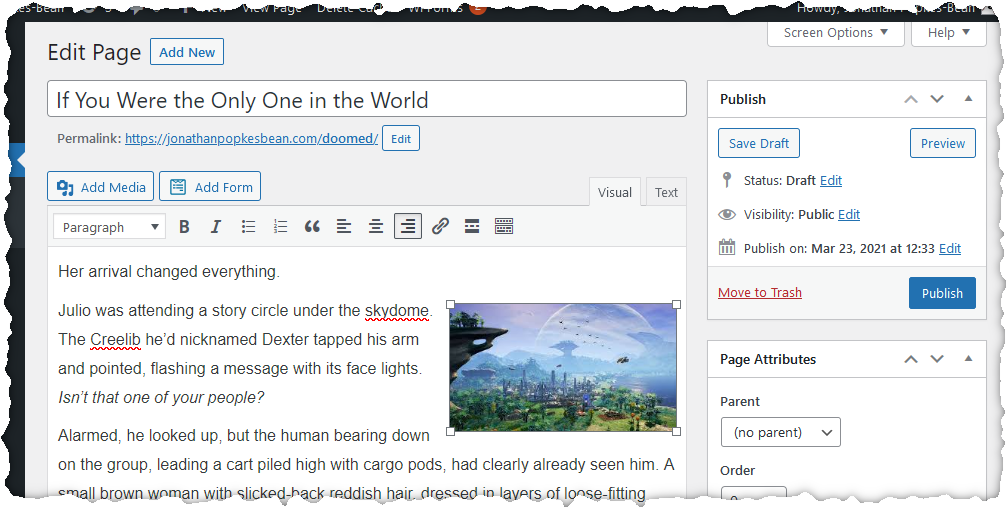Collapse the Publish panel
1007x508 pixels.
(x=968, y=99)
